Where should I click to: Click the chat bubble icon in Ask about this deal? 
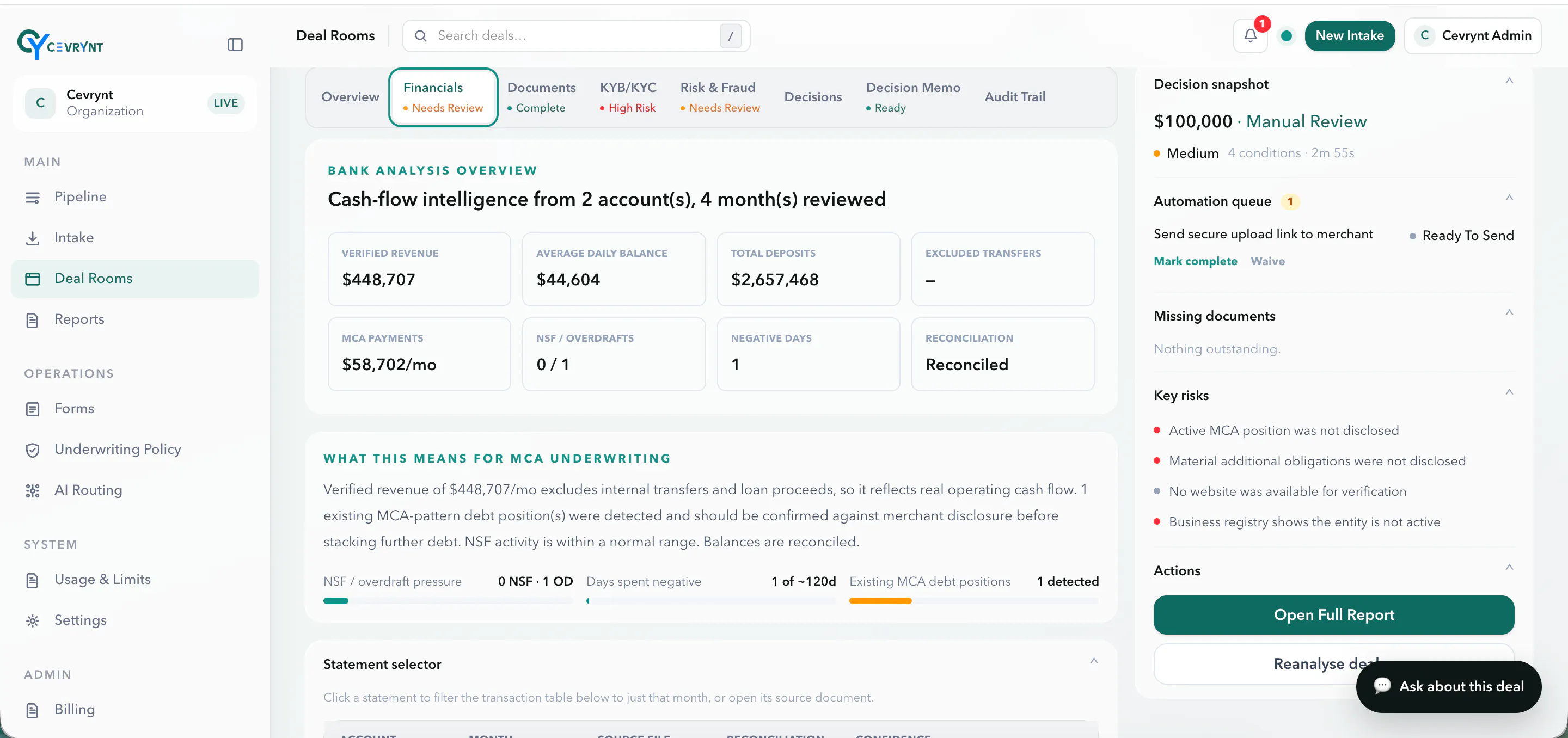(x=1382, y=686)
